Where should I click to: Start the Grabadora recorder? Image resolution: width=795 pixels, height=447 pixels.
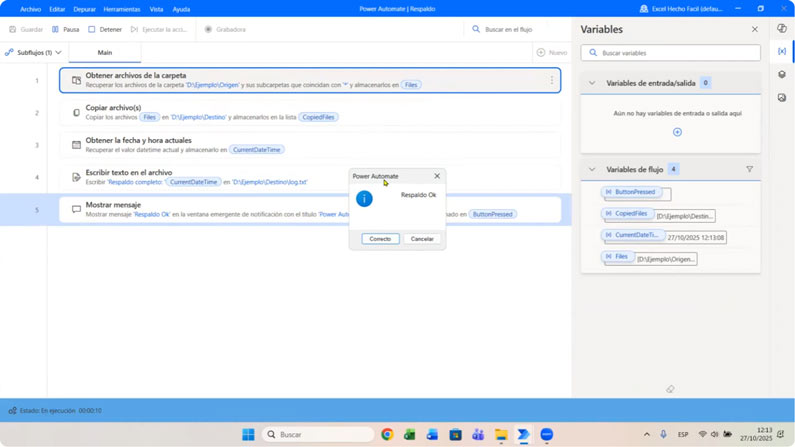click(225, 29)
